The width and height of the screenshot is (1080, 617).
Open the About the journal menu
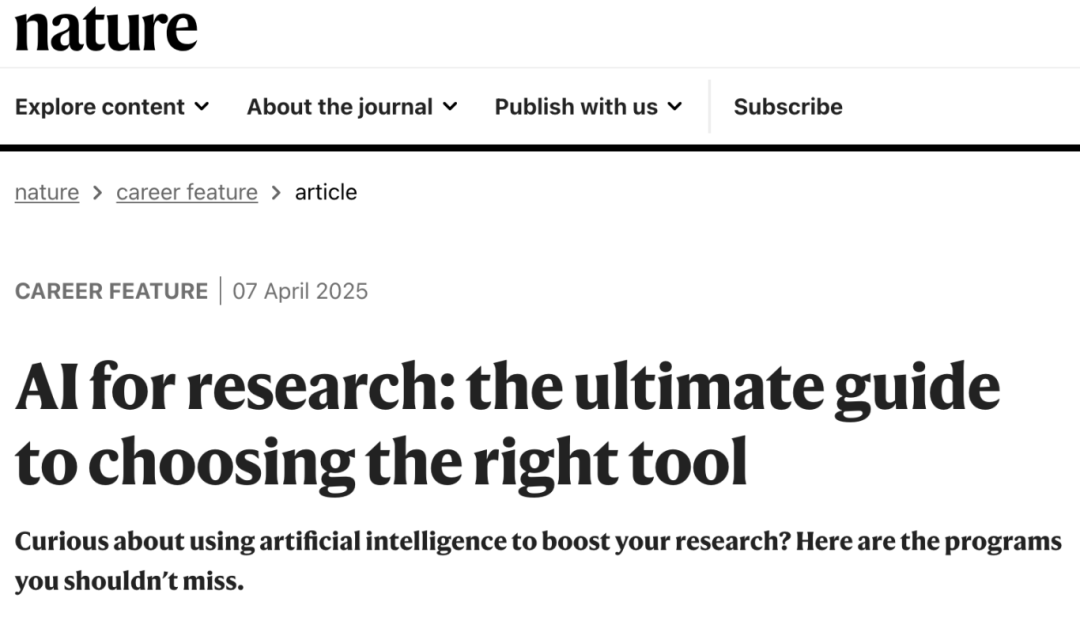point(344,106)
